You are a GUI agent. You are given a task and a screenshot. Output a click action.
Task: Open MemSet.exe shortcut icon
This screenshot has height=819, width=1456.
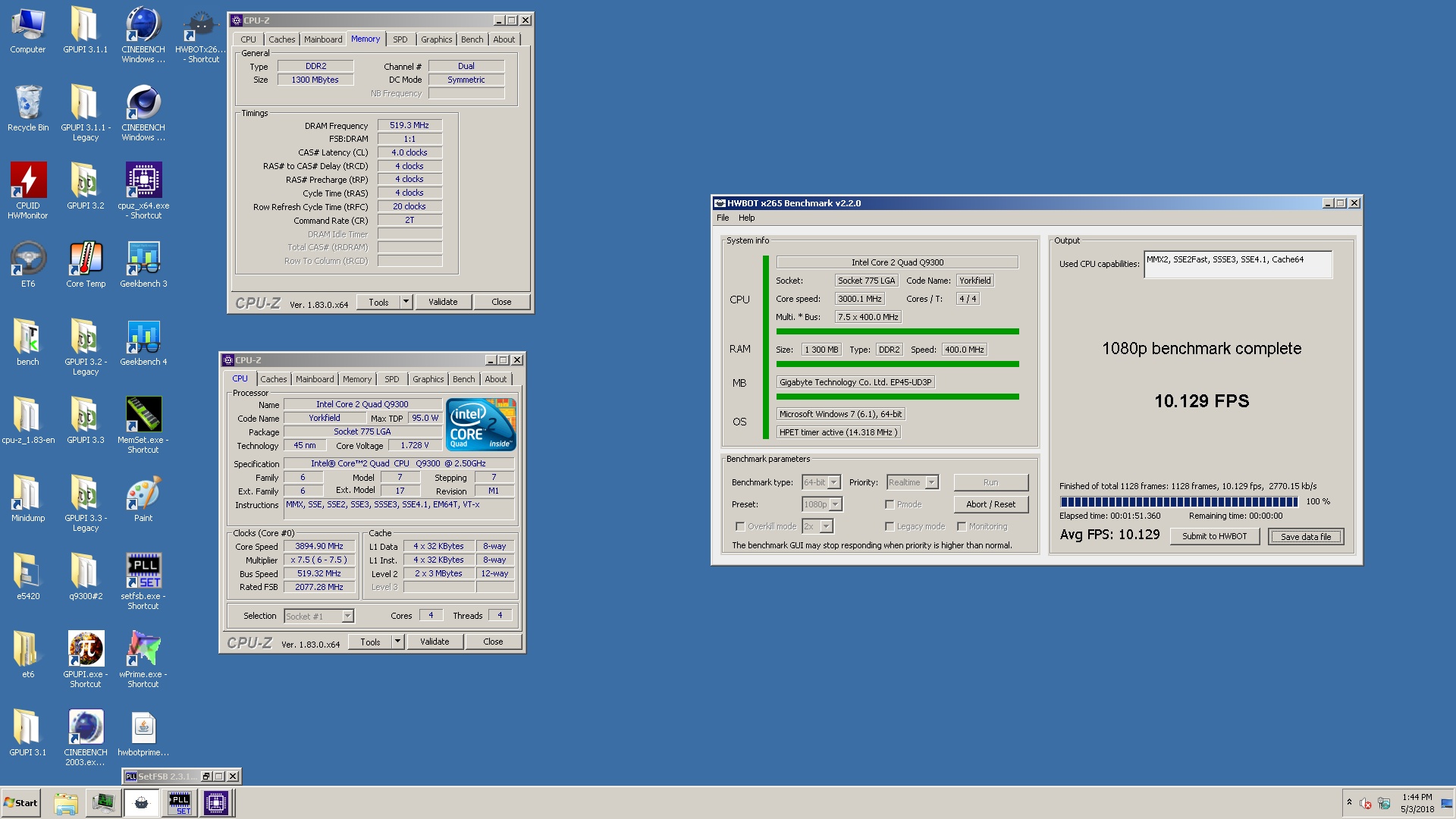143,425
